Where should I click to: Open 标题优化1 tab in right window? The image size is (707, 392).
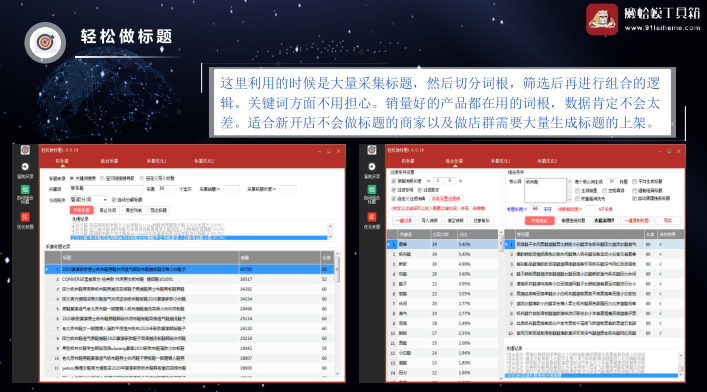pos(500,161)
